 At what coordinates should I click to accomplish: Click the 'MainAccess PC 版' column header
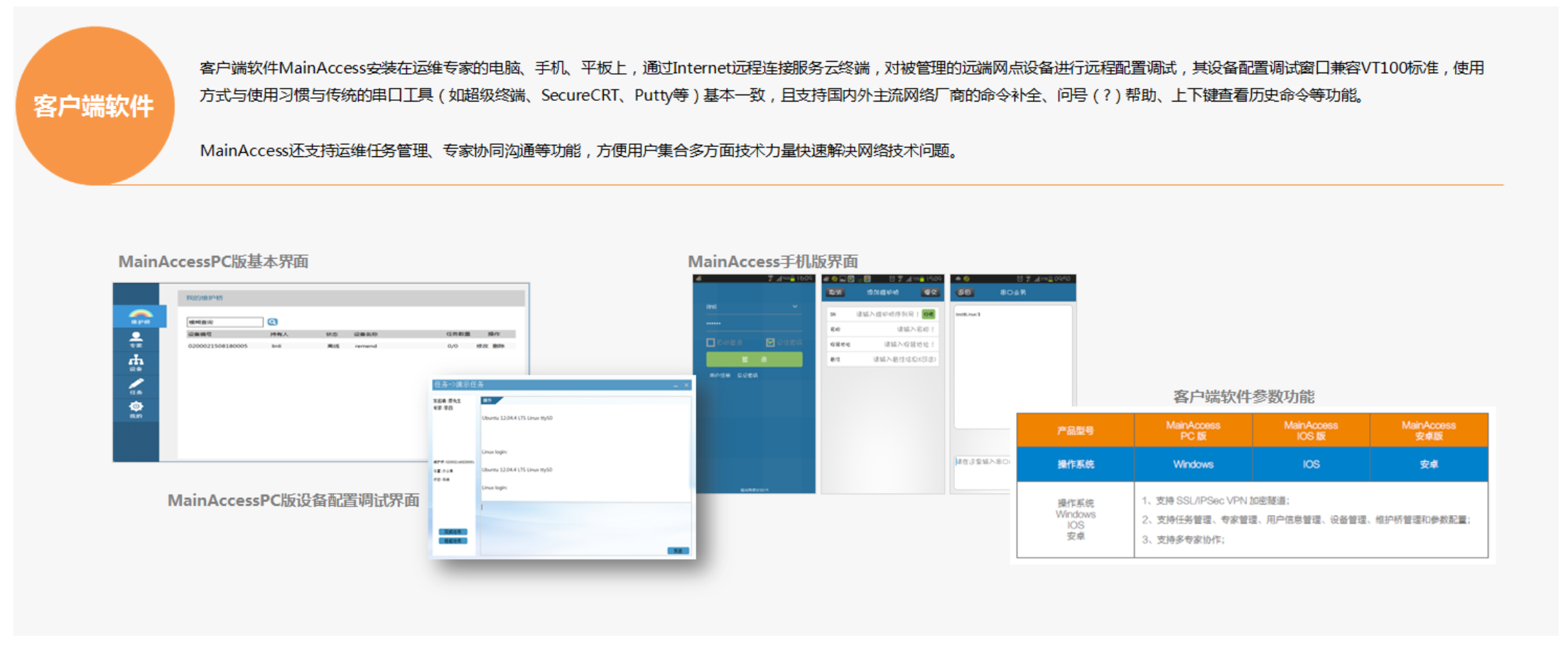click(1193, 430)
